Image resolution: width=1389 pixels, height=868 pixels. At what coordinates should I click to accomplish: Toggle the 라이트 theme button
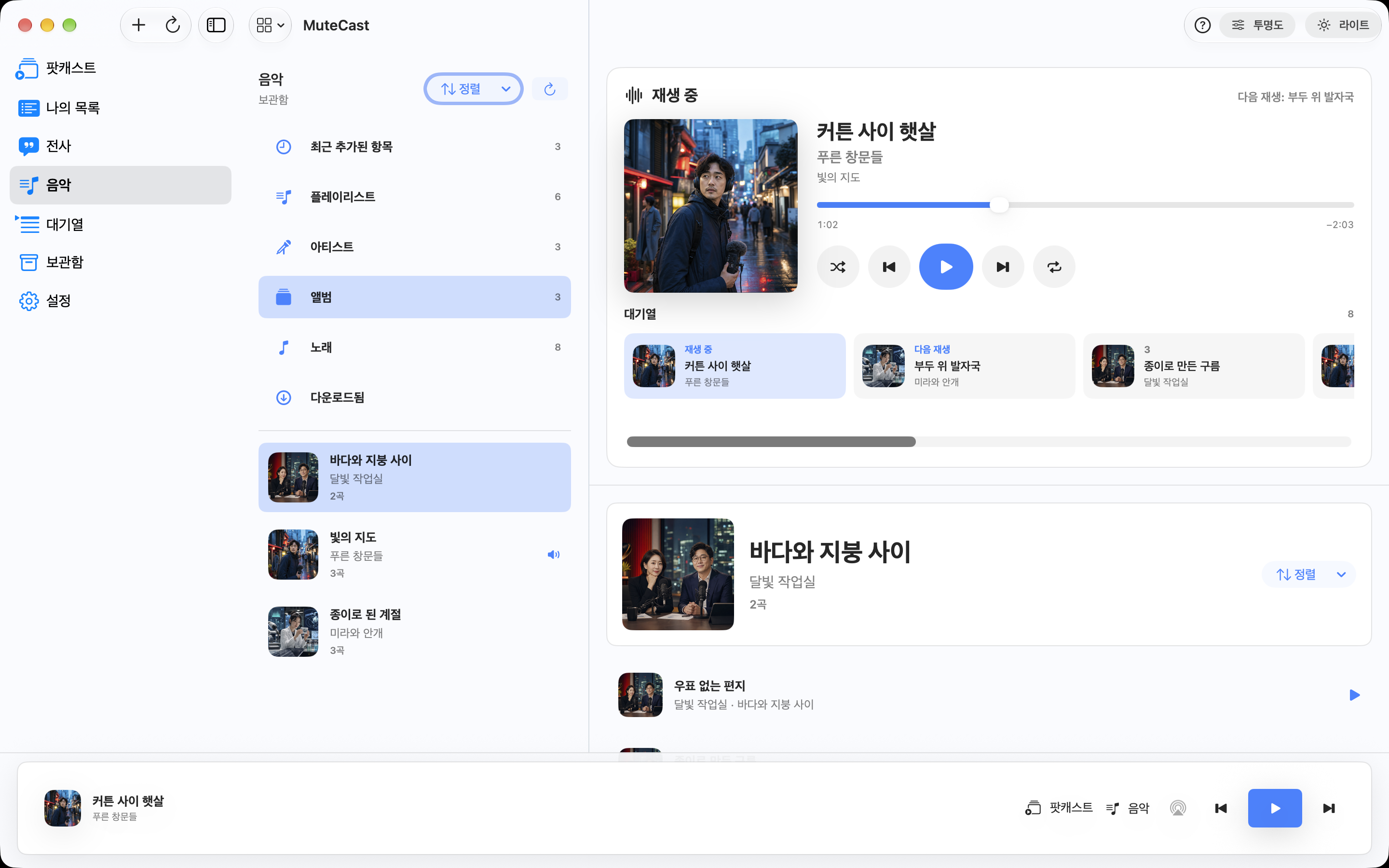tap(1343, 25)
